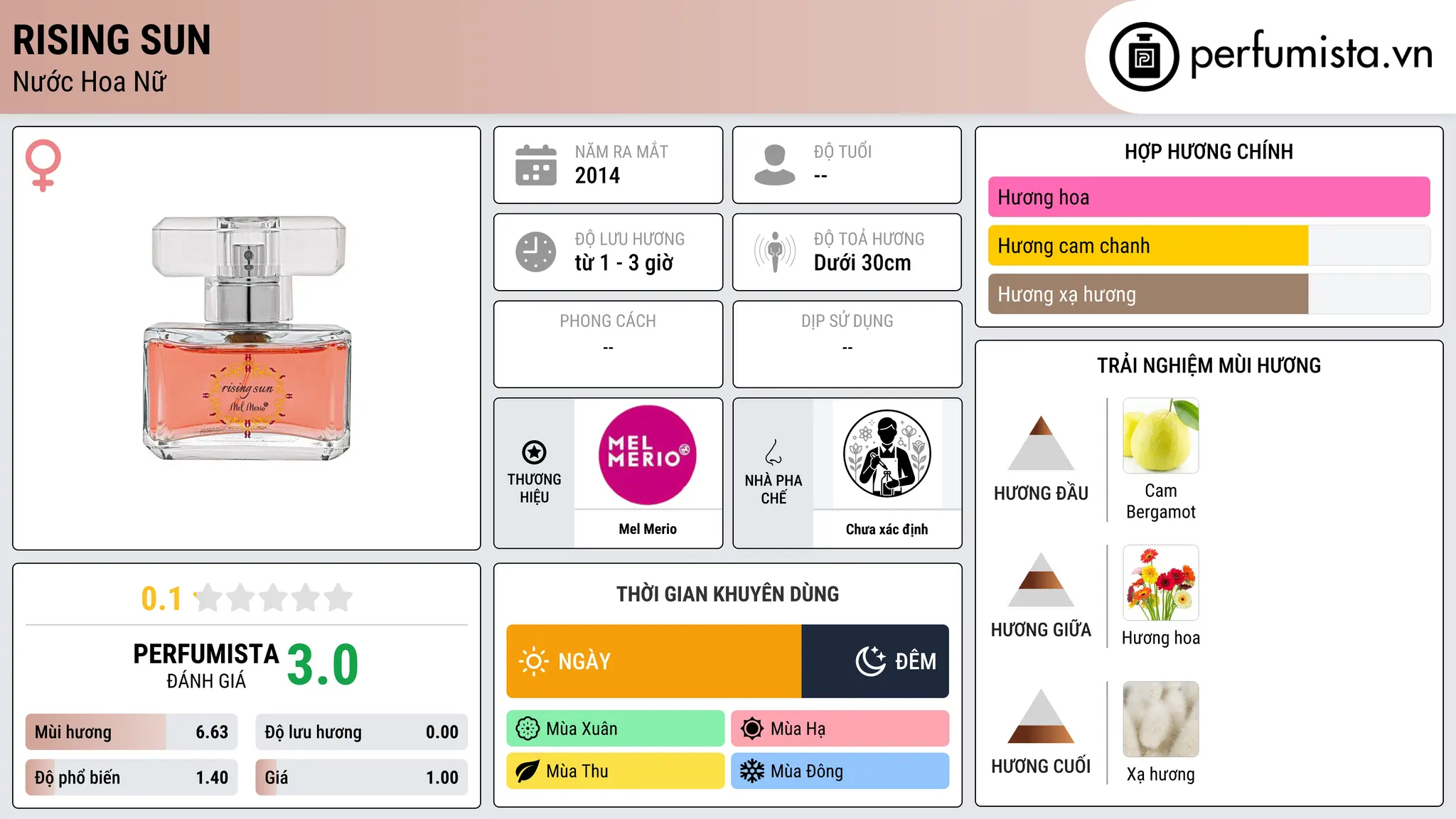Choose the Mùa Đông season tag
Viewport: 1456px width, 819px height.
[x=840, y=771]
